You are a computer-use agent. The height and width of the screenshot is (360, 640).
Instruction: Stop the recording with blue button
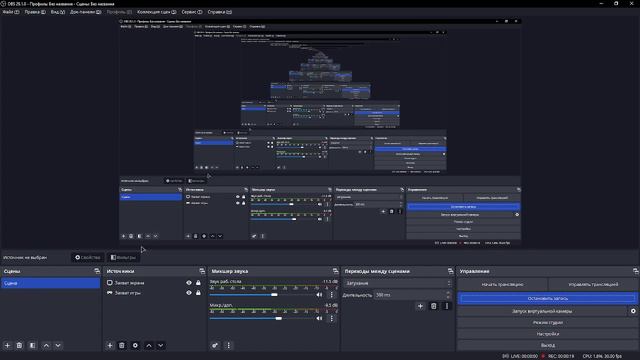(x=548, y=298)
